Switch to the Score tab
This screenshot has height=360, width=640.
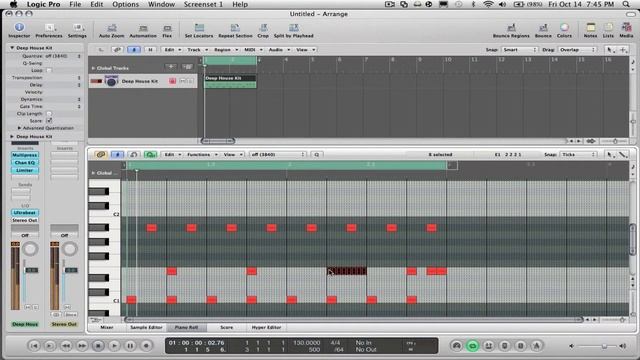tap(227, 327)
